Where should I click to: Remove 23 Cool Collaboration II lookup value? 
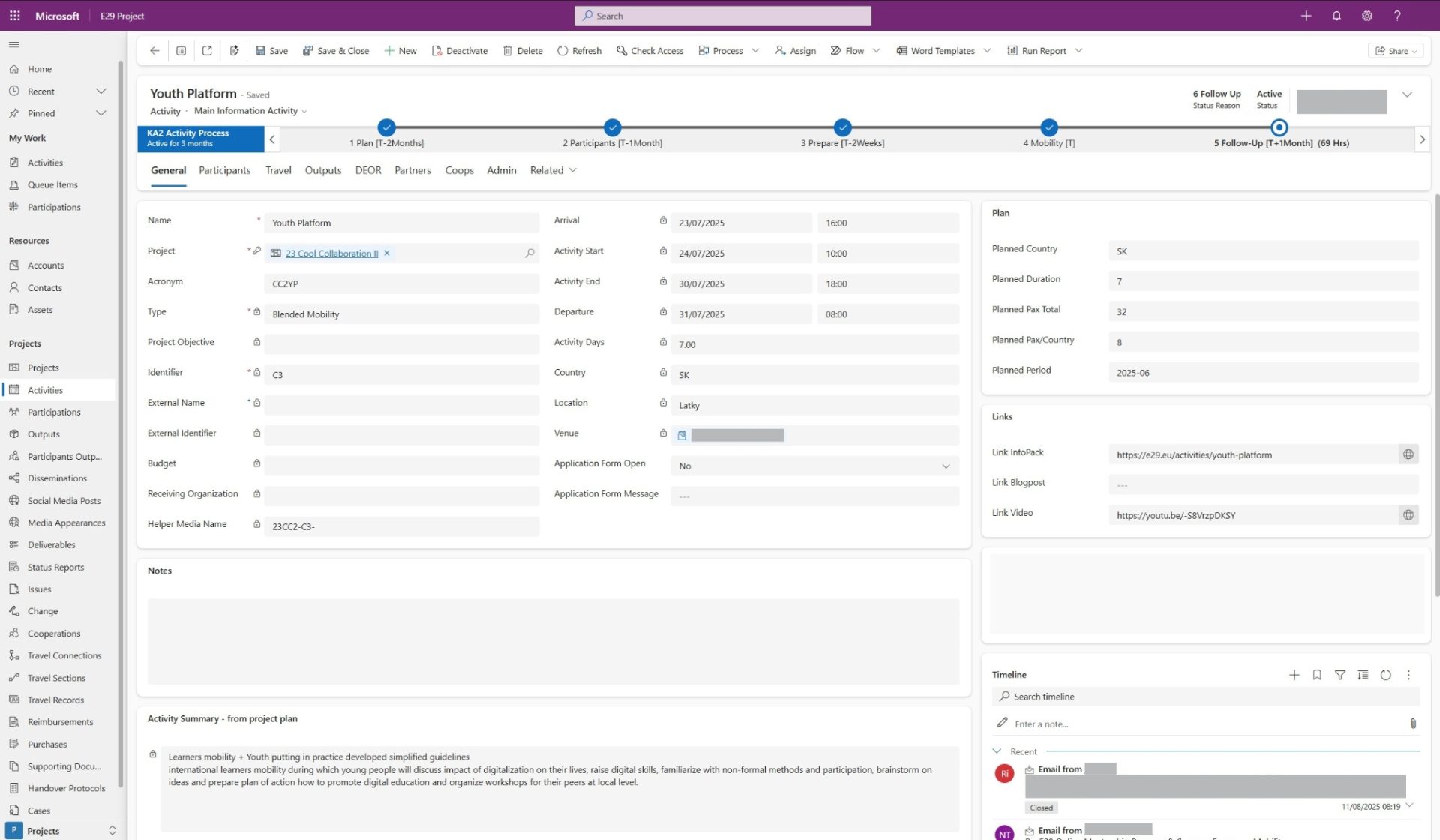387,253
